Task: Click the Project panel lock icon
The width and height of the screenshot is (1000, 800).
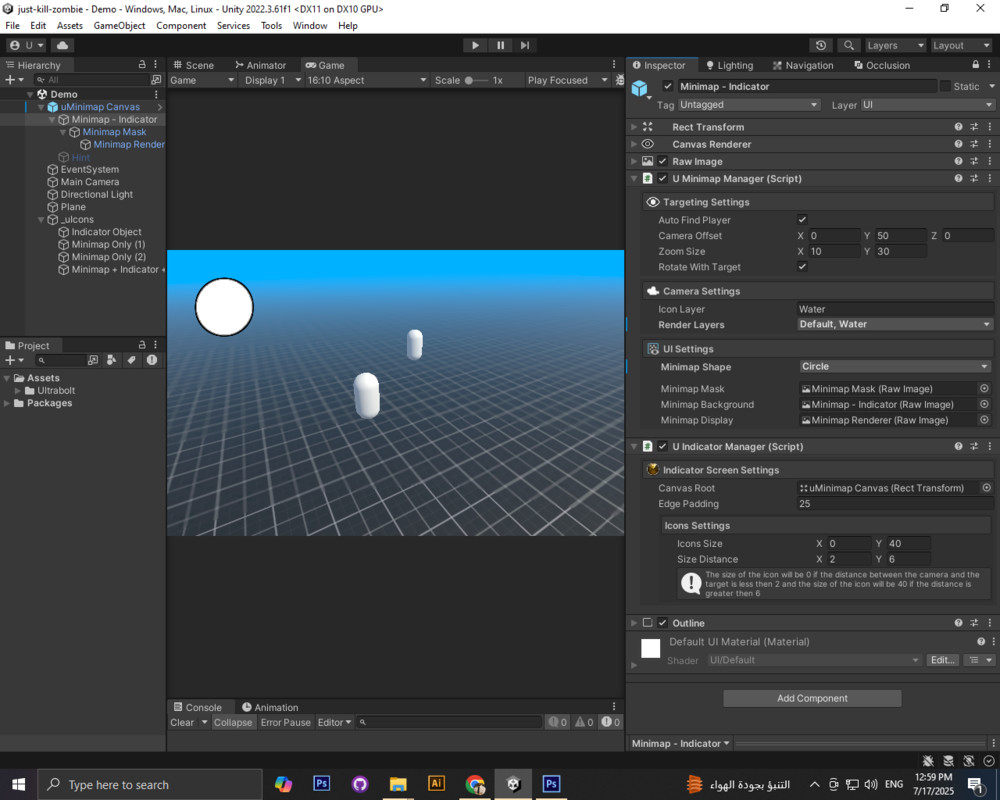Action: pyautogui.click(x=142, y=344)
